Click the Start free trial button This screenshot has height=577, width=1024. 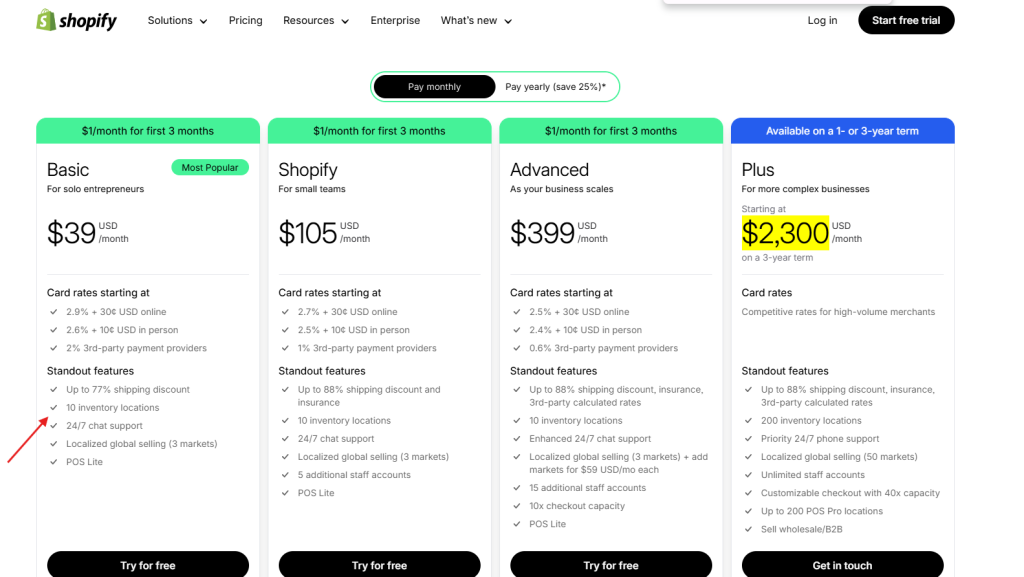pyautogui.click(x=906, y=20)
